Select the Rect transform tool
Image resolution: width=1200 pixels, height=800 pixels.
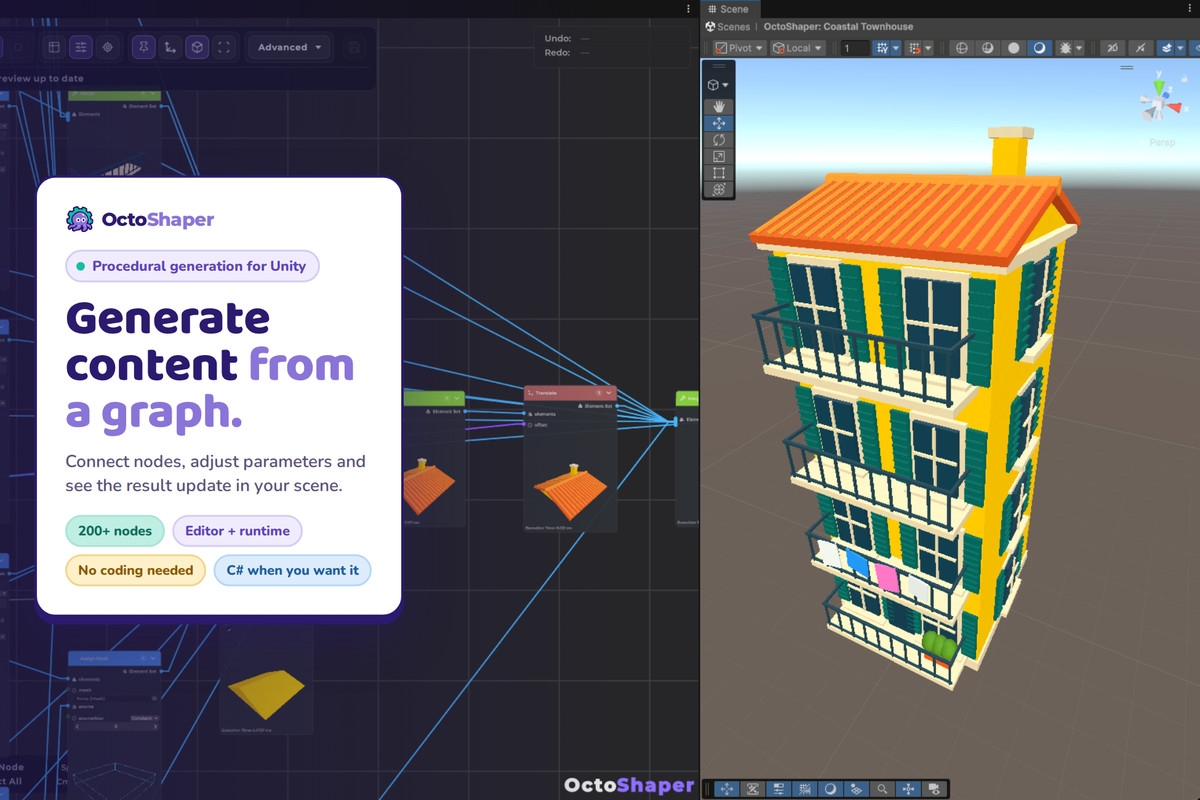[x=719, y=173]
